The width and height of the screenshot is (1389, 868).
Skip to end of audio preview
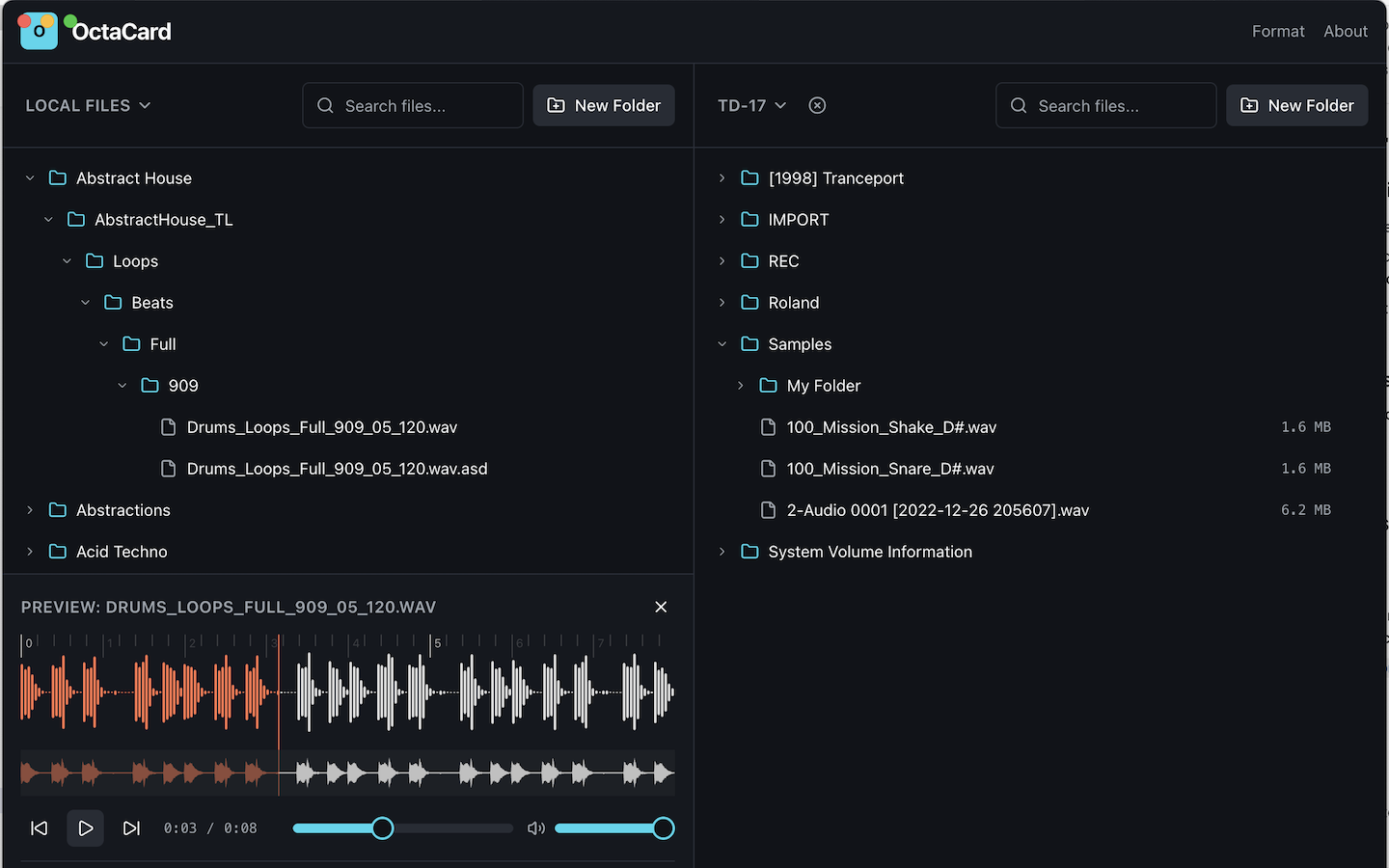point(131,828)
